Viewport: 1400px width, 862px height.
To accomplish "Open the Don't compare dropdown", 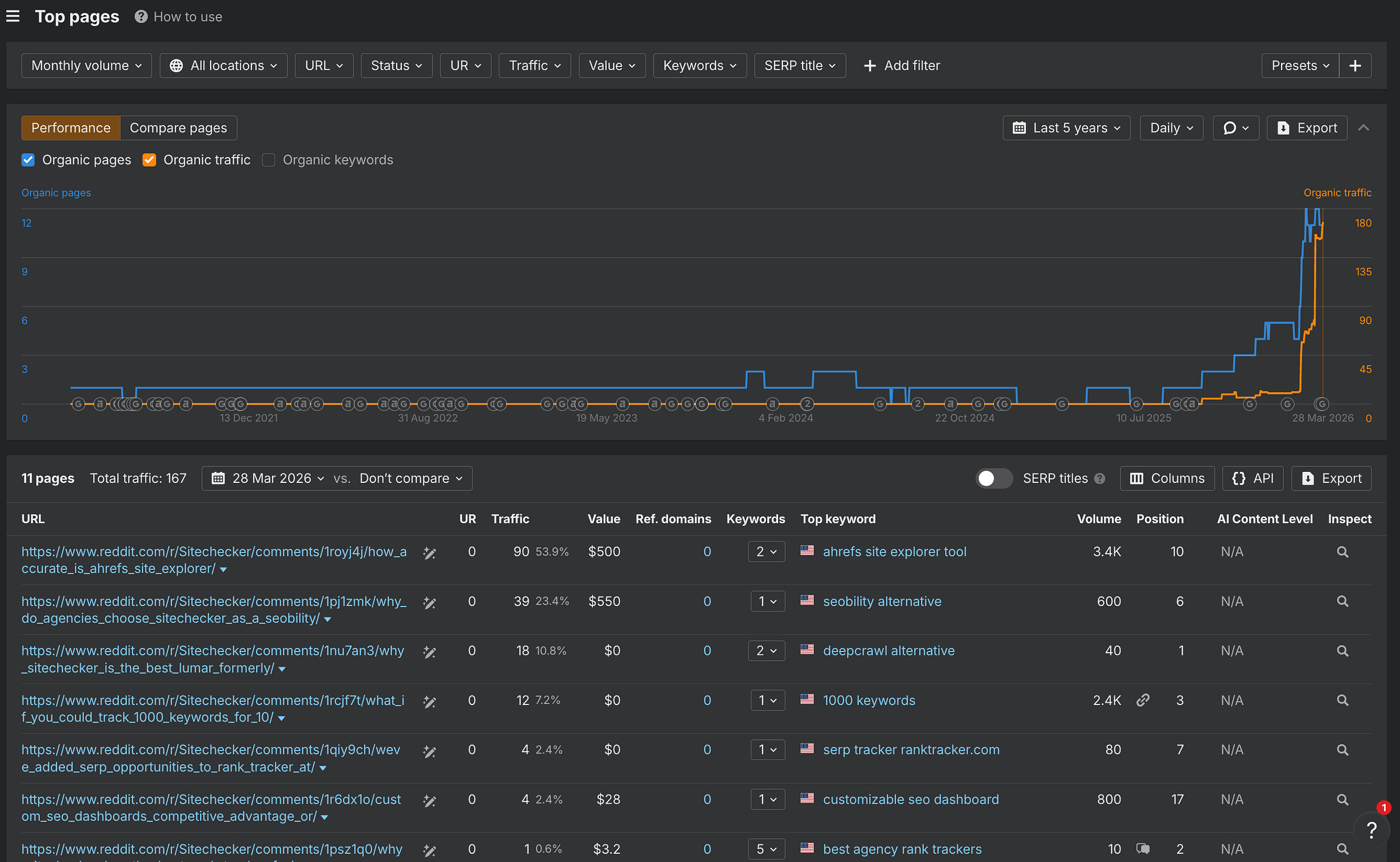I will pyautogui.click(x=408, y=478).
